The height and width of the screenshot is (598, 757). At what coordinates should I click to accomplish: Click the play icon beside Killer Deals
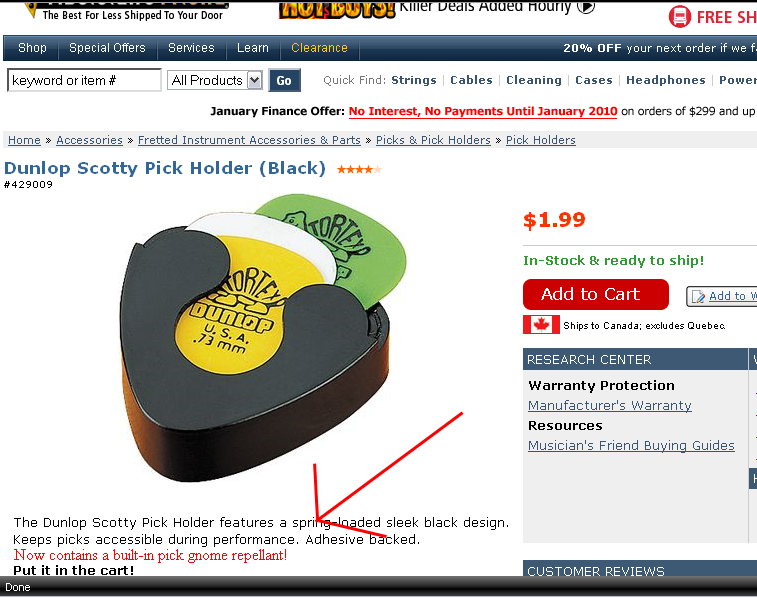coord(586,7)
